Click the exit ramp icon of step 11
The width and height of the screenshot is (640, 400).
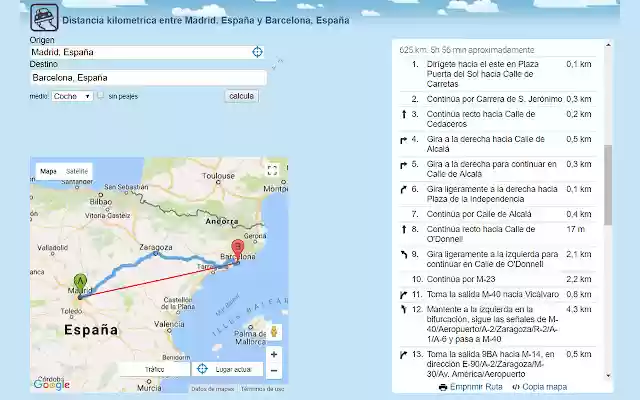404,295
